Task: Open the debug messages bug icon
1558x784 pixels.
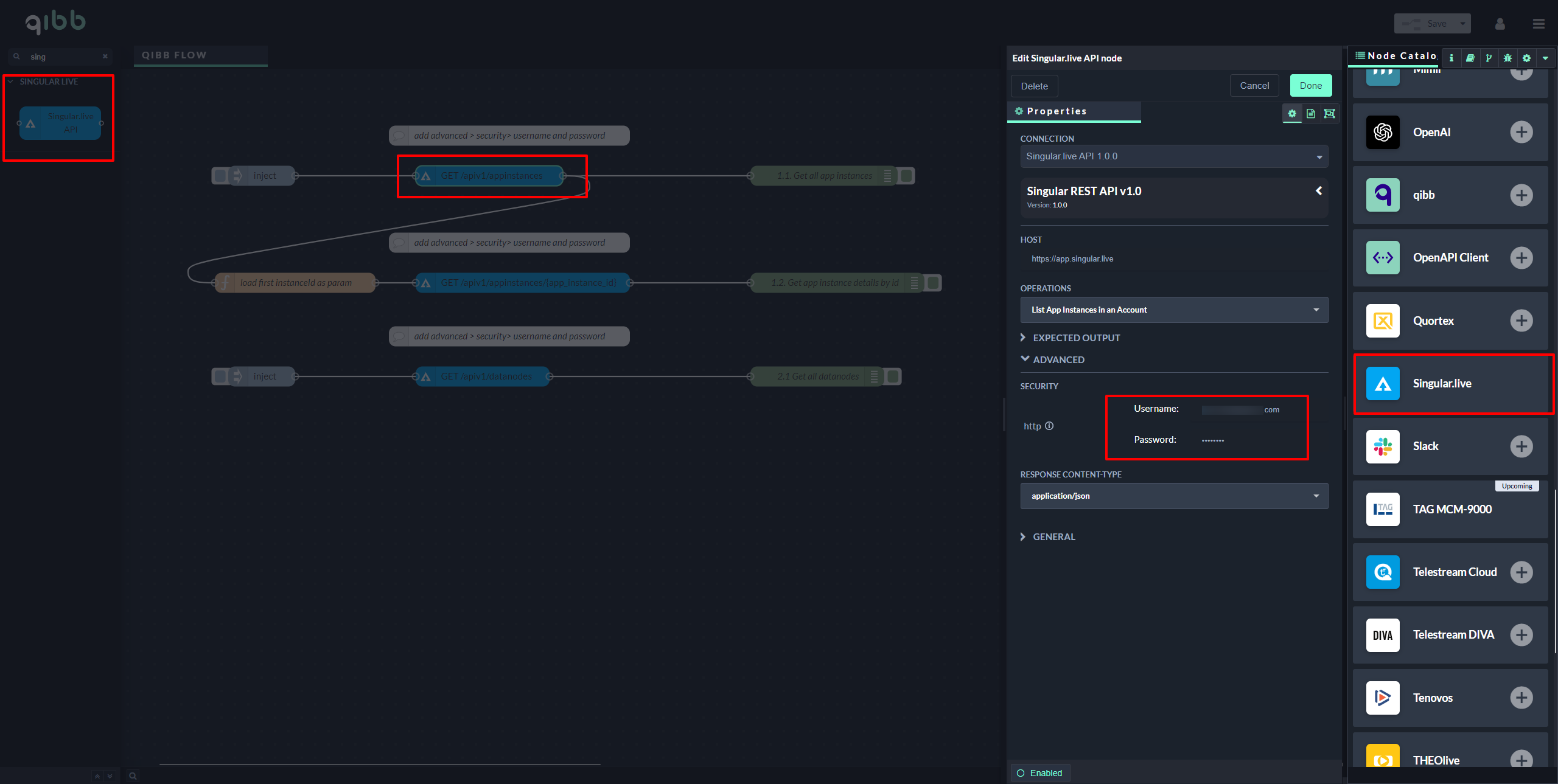Action: pos(1507,58)
